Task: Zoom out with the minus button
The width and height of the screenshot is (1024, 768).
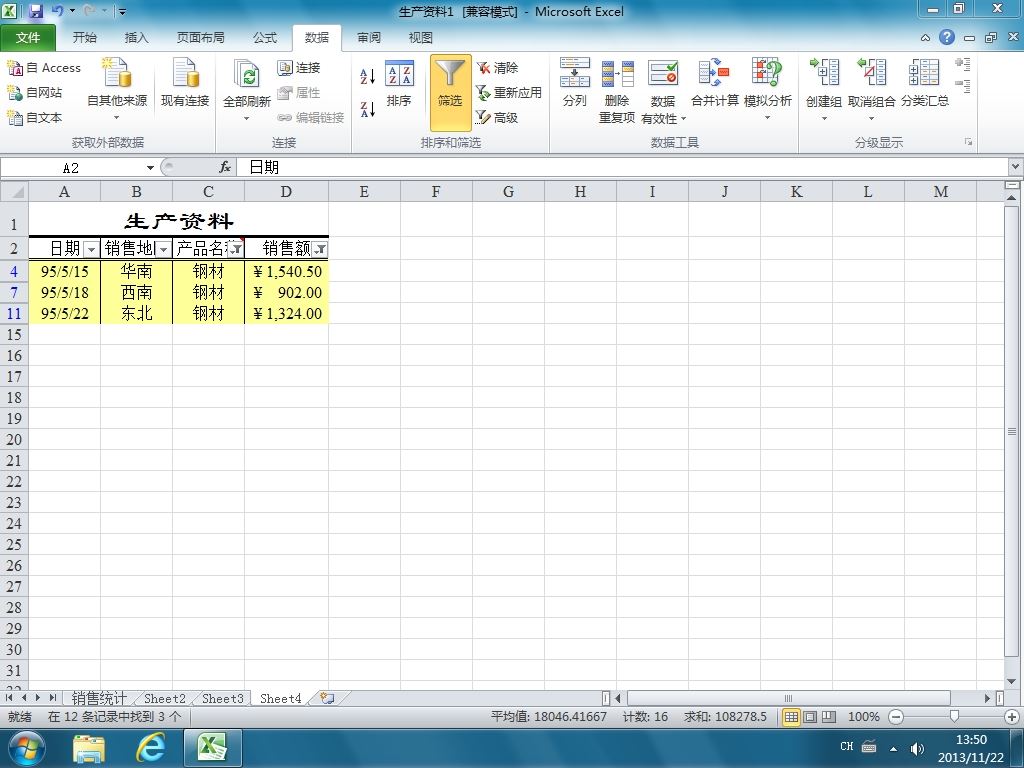Action: (x=896, y=717)
